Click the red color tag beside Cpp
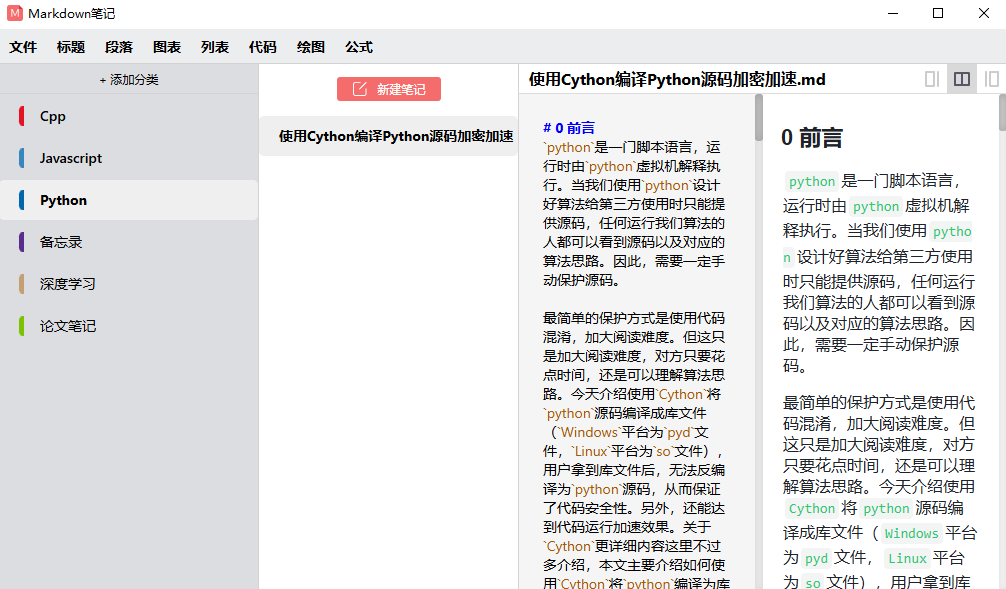The height and width of the screenshot is (589, 1006). click(22, 116)
